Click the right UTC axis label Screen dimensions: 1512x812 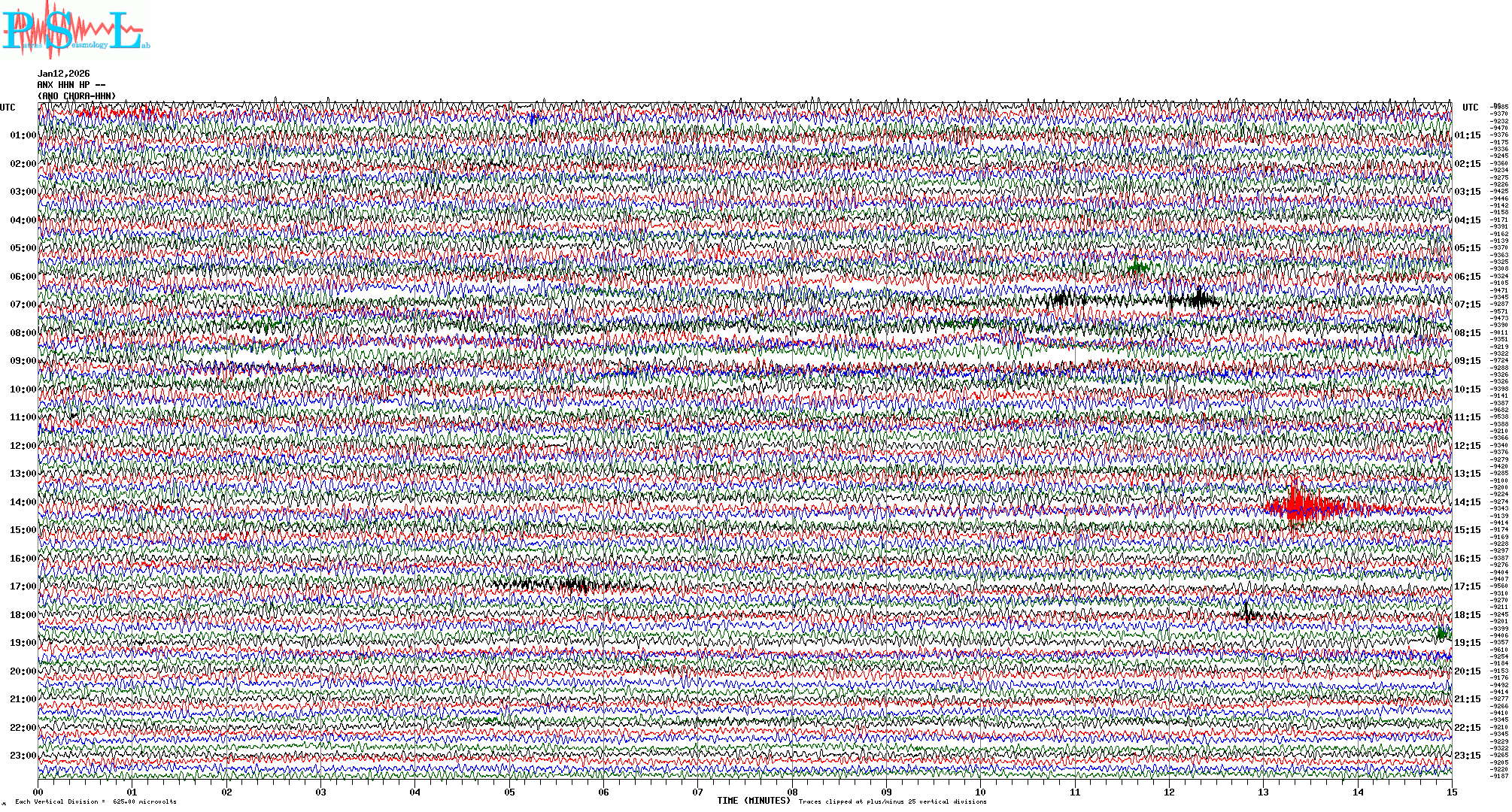pos(1471,108)
